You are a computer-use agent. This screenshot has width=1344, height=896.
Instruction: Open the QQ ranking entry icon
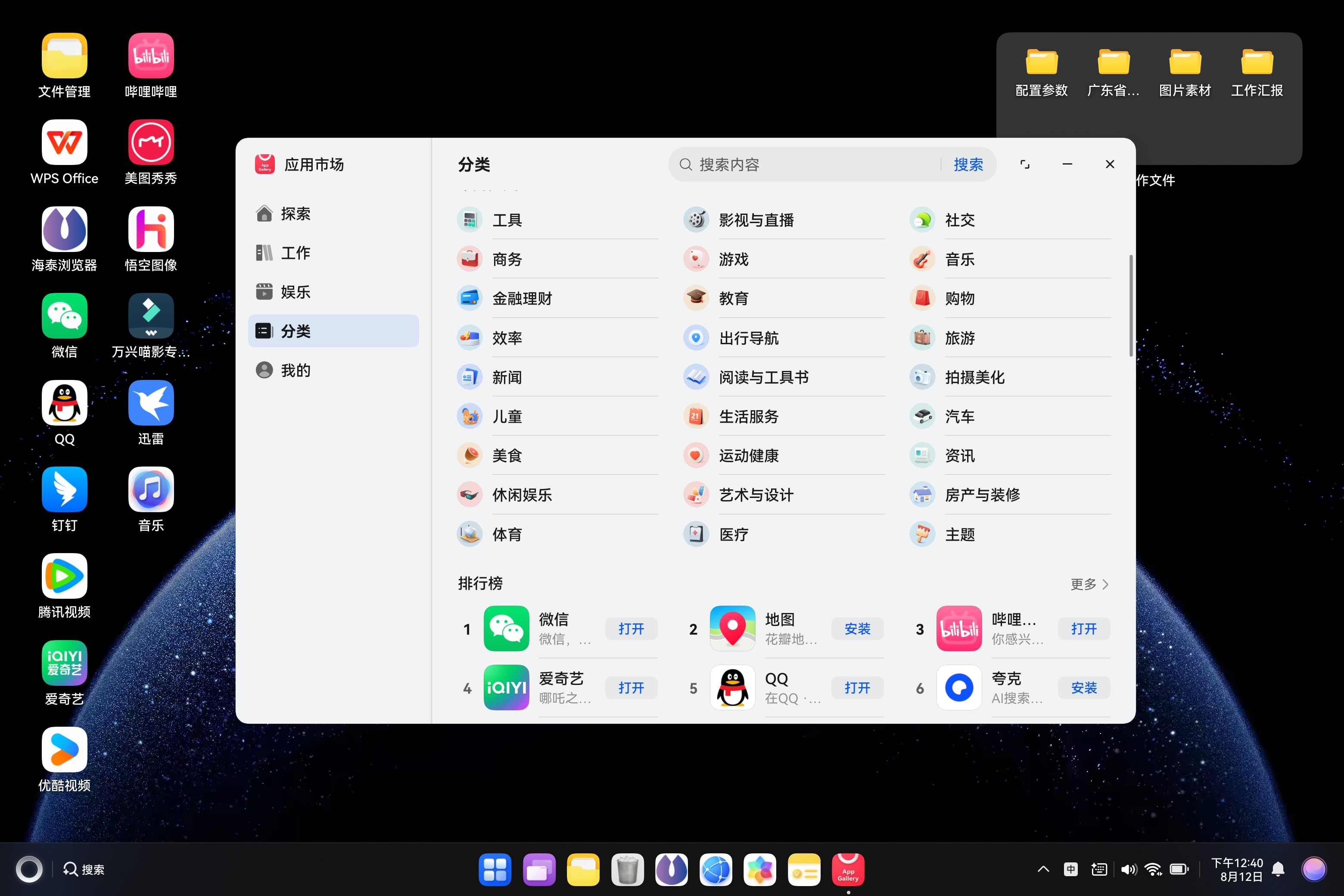tap(732, 688)
